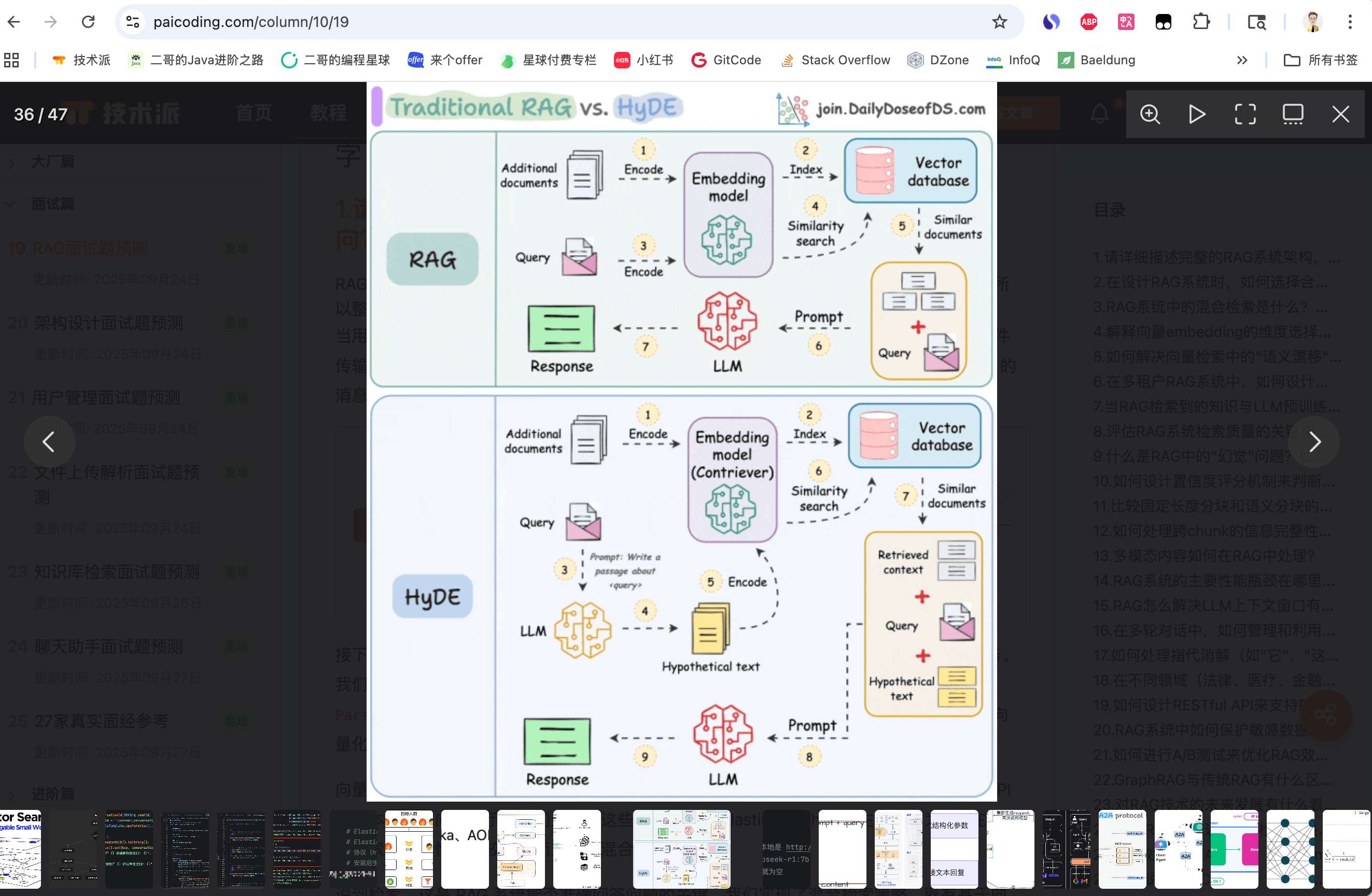Advance to the next image
The image size is (1372, 896).
point(1314,442)
